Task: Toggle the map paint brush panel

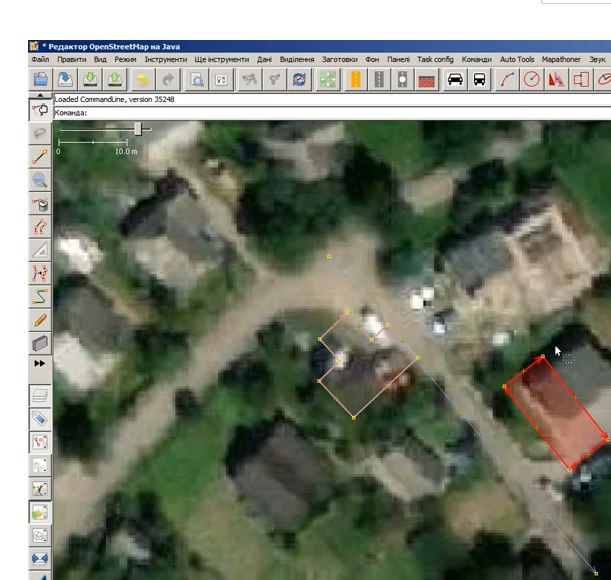Action: tap(40, 489)
